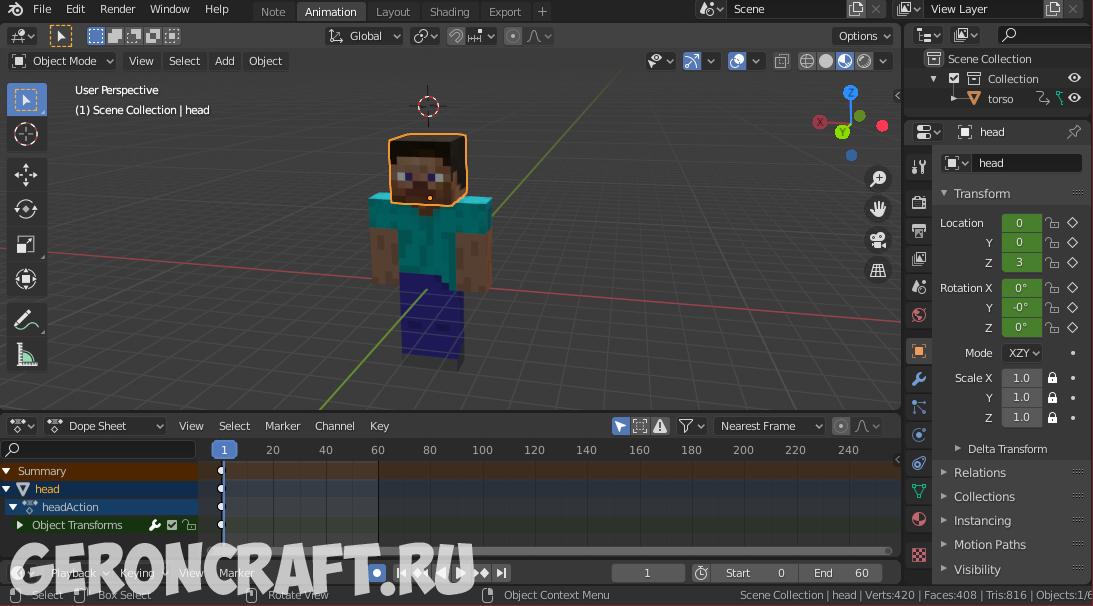Open the Nearest Frame snapping dropdown
The image size is (1093, 606).
pos(769,426)
